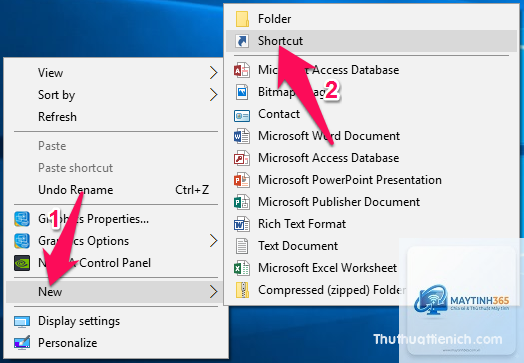Open Display settings monitor icon
The width and height of the screenshot is (524, 363).
22,322
